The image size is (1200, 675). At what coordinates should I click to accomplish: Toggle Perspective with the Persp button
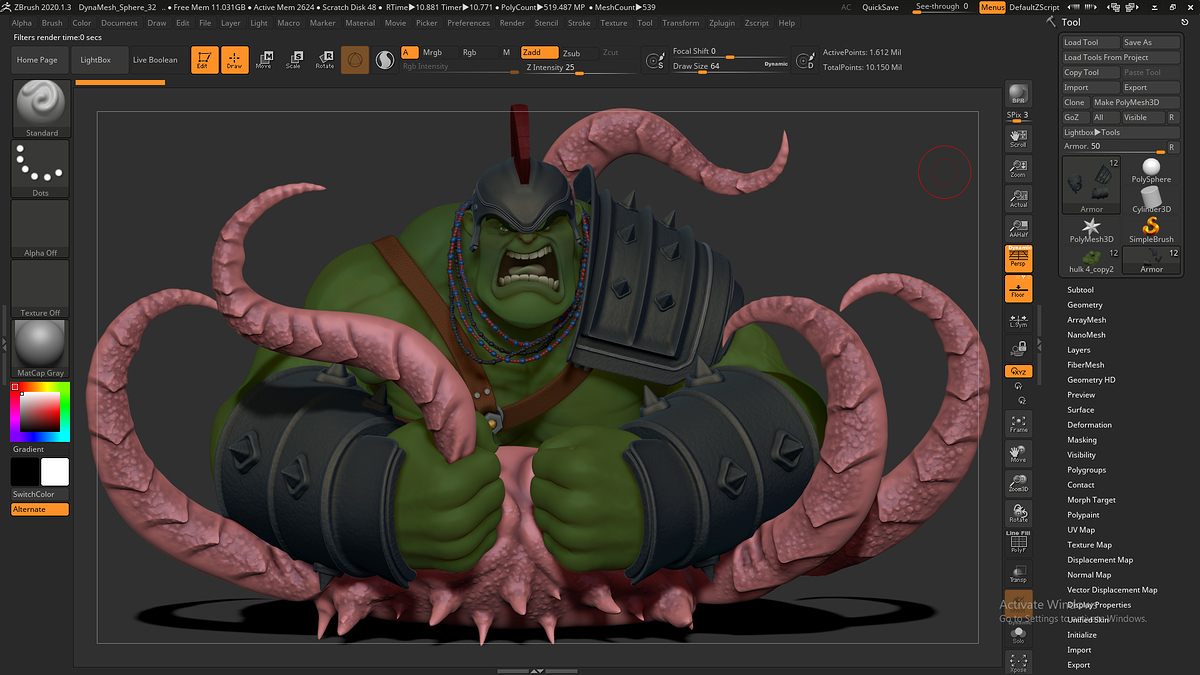[1018, 258]
